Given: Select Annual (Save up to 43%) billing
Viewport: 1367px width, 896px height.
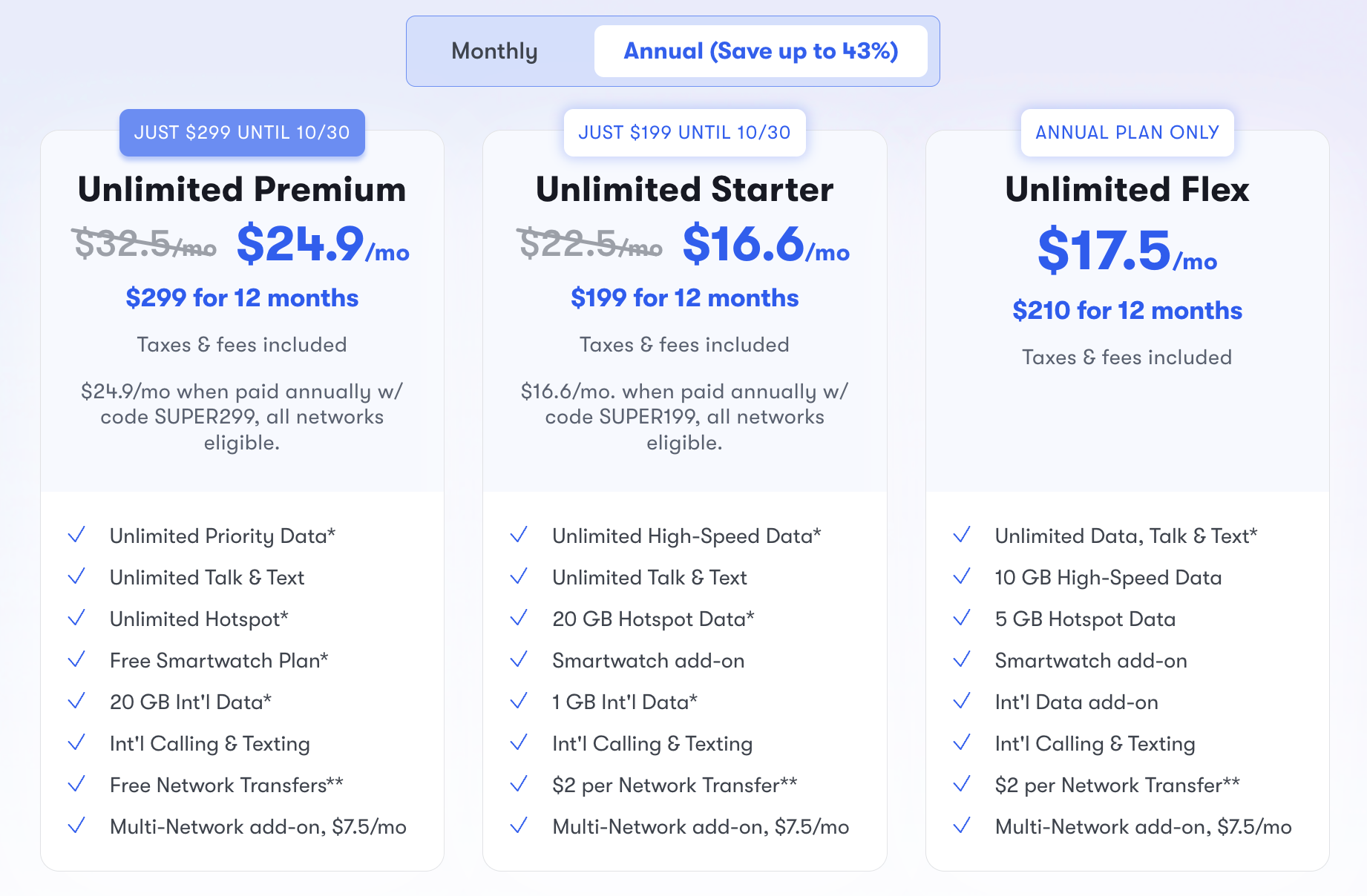Looking at the screenshot, I should tap(761, 51).
